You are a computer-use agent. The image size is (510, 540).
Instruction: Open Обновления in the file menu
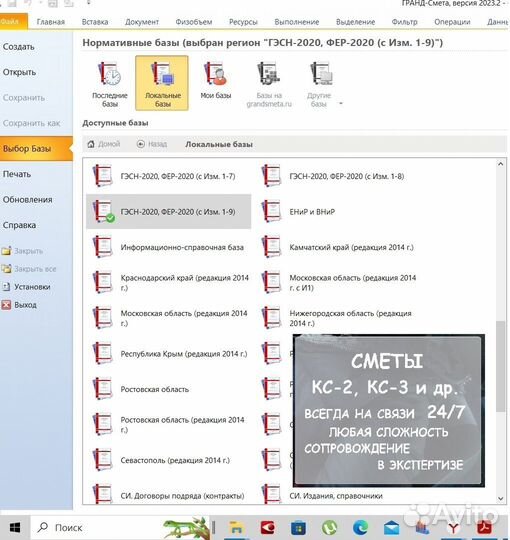pos(36,199)
